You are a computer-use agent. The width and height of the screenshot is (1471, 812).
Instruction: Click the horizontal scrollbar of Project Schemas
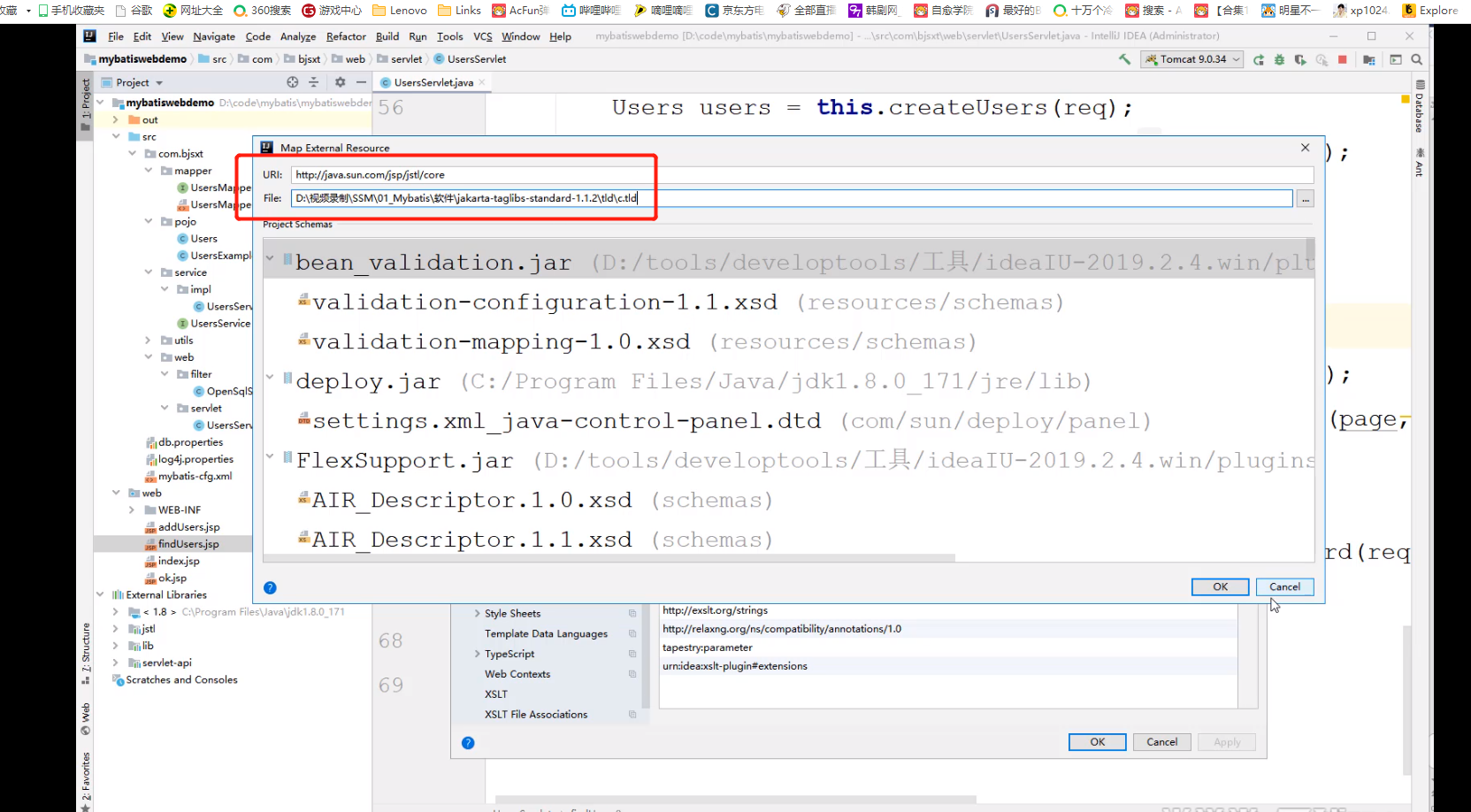pyautogui.click(x=609, y=558)
